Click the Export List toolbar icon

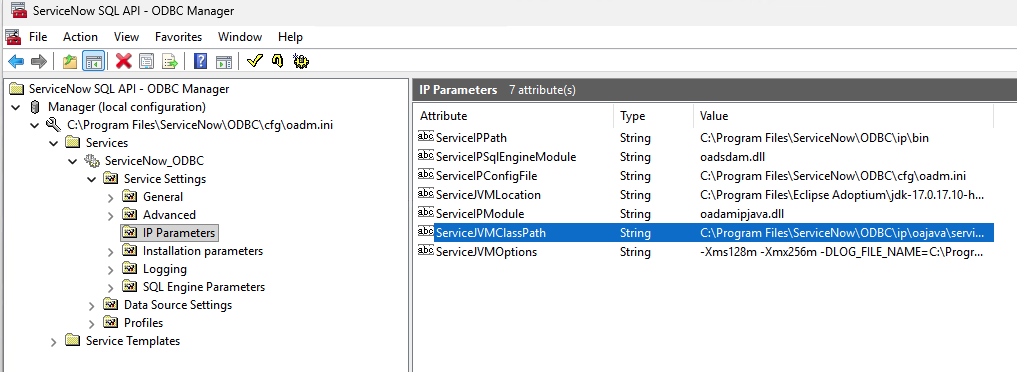(x=170, y=62)
